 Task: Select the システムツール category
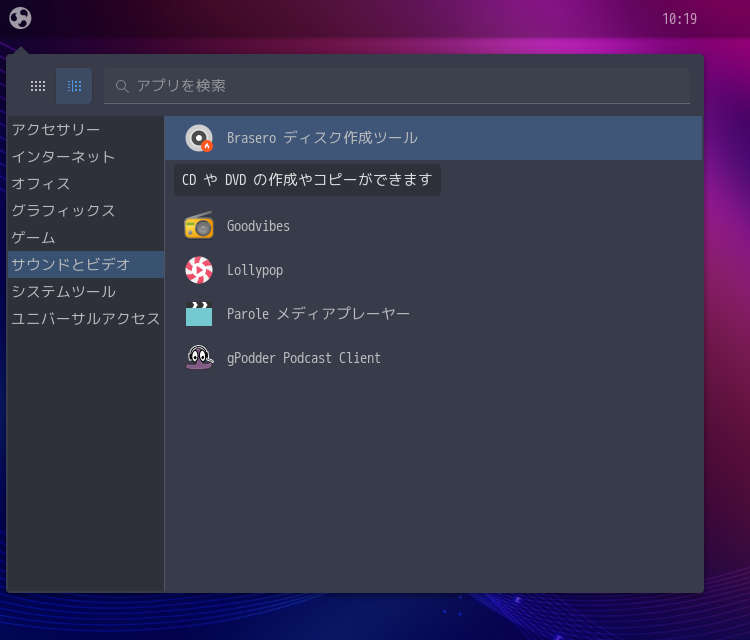pos(86,292)
